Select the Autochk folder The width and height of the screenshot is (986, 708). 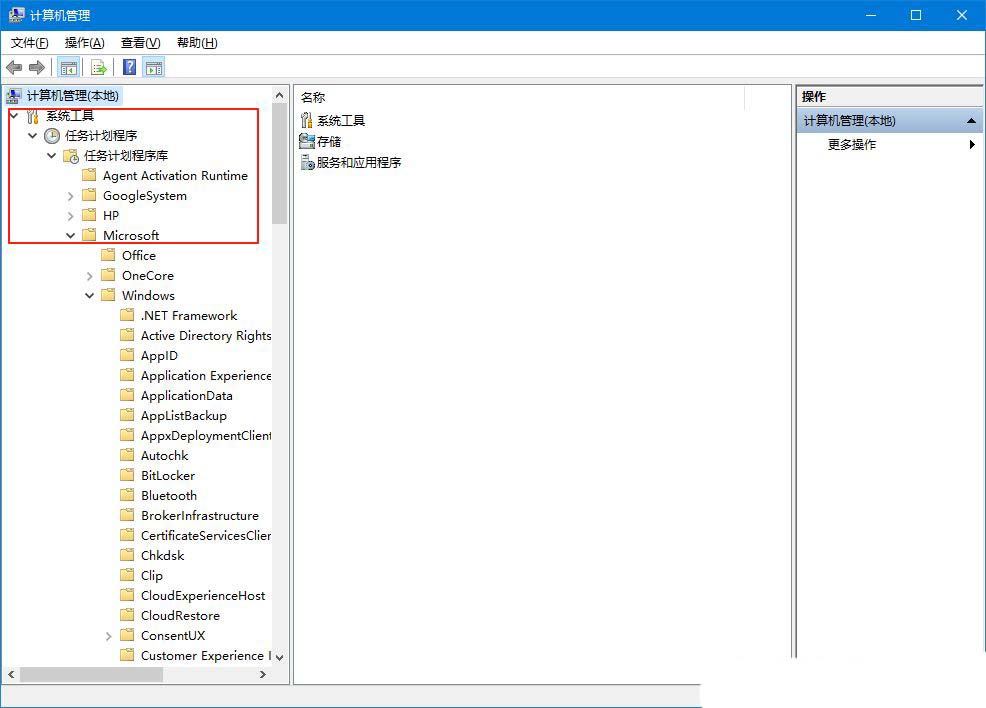pos(165,456)
